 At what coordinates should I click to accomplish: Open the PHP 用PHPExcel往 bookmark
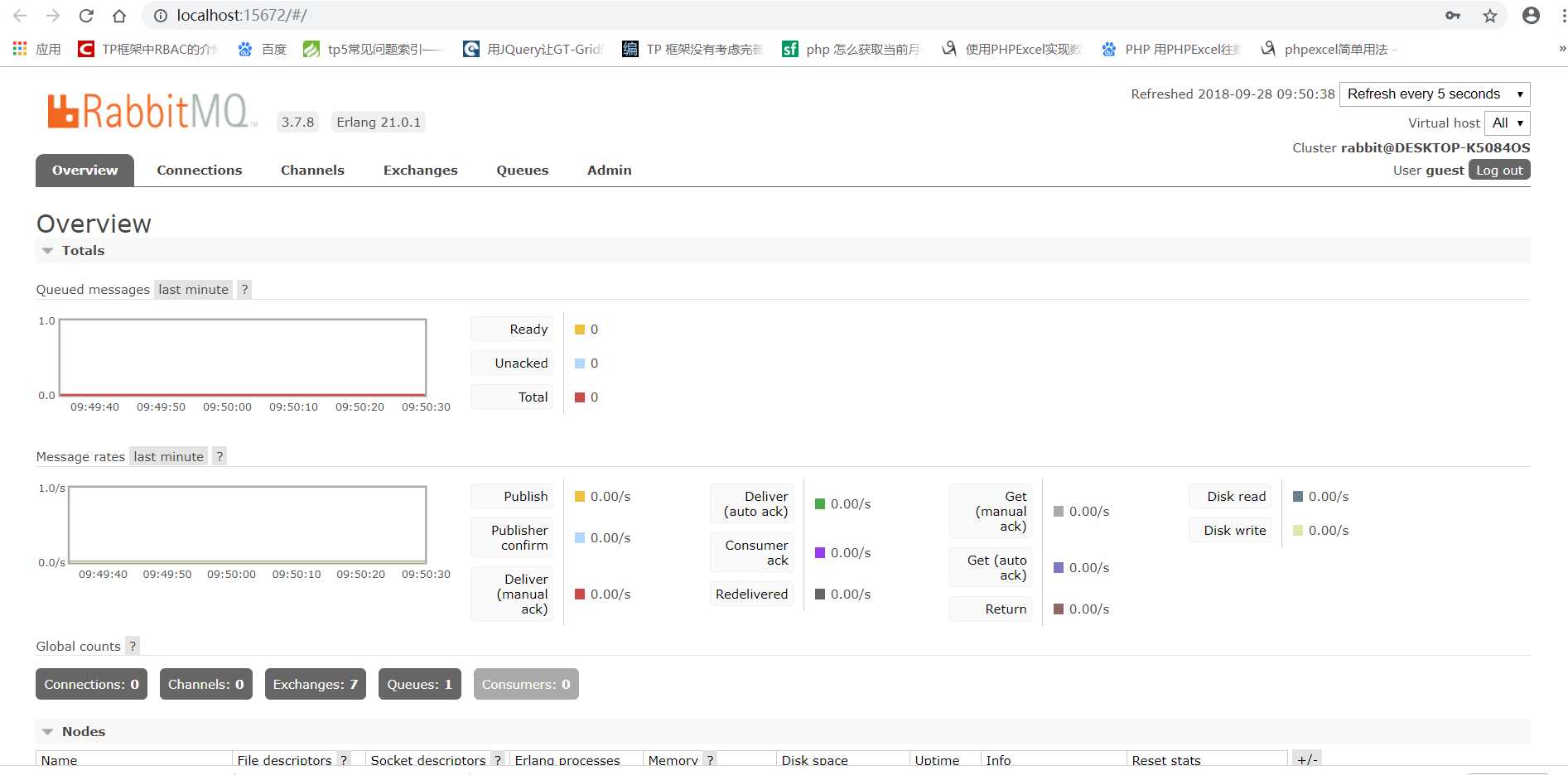(1170, 49)
